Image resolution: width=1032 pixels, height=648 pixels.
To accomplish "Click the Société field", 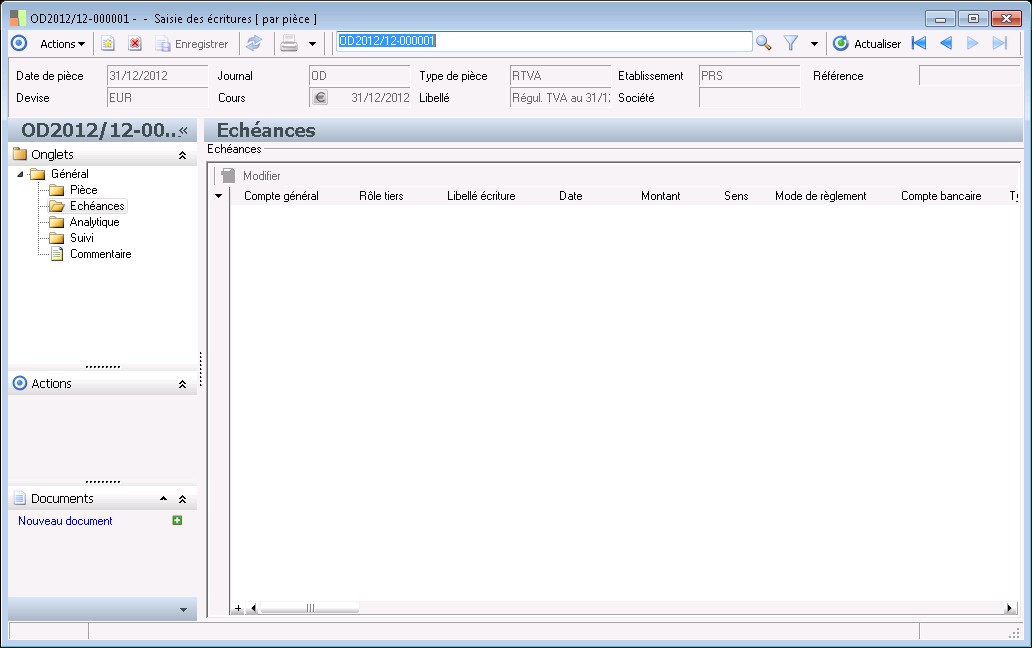I will click(x=750, y=97).
